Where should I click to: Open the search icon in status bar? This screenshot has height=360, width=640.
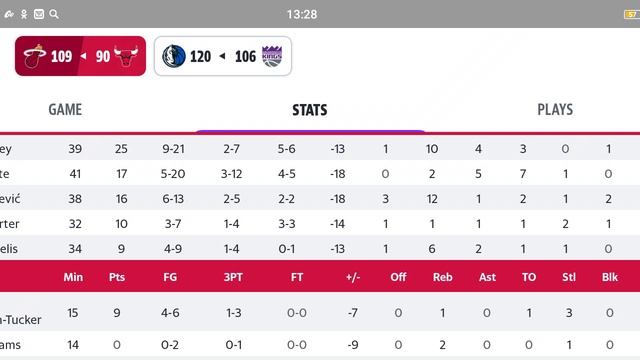[54, 14]
